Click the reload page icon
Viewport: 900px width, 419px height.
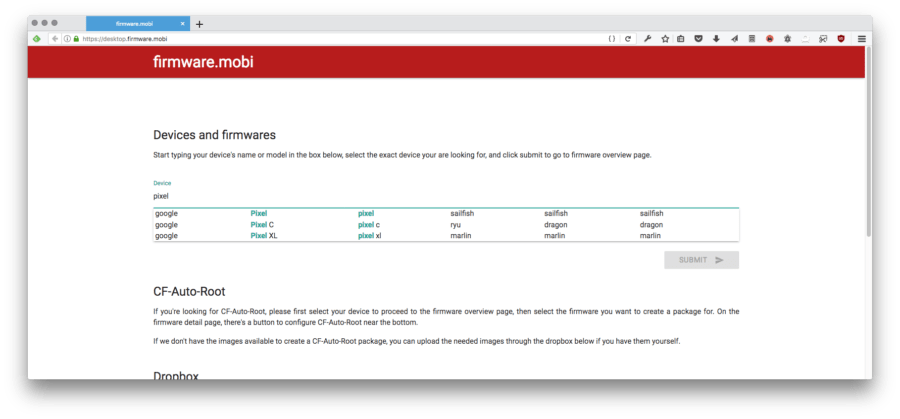coord(628,39)
